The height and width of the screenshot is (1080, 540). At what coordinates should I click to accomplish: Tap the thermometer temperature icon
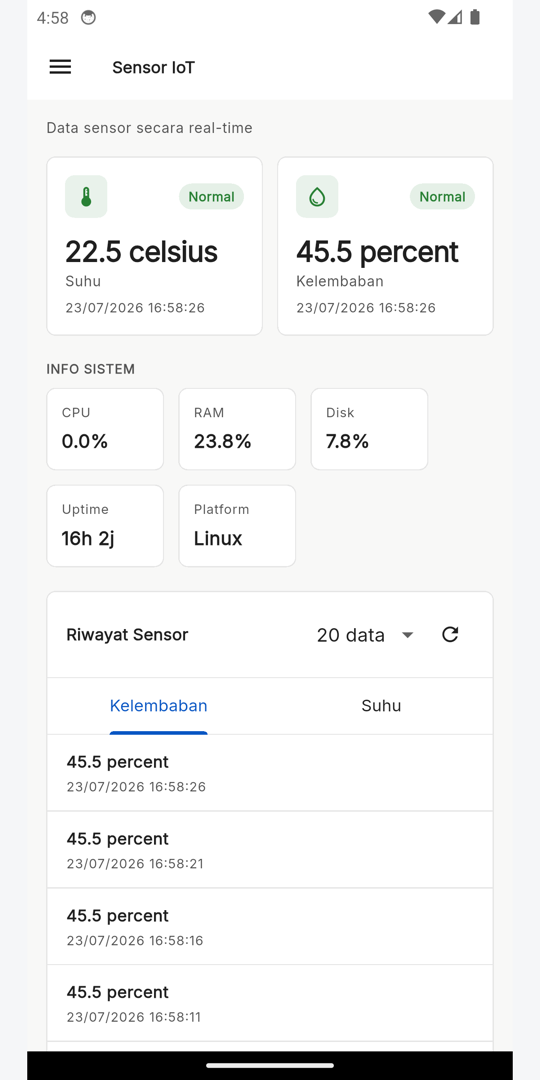[x=86, y=196]
